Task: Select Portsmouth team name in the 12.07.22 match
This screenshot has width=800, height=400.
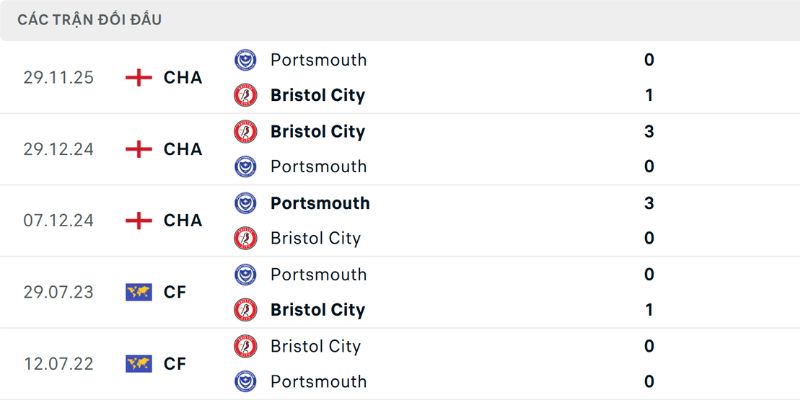Action: coord(318,382)
